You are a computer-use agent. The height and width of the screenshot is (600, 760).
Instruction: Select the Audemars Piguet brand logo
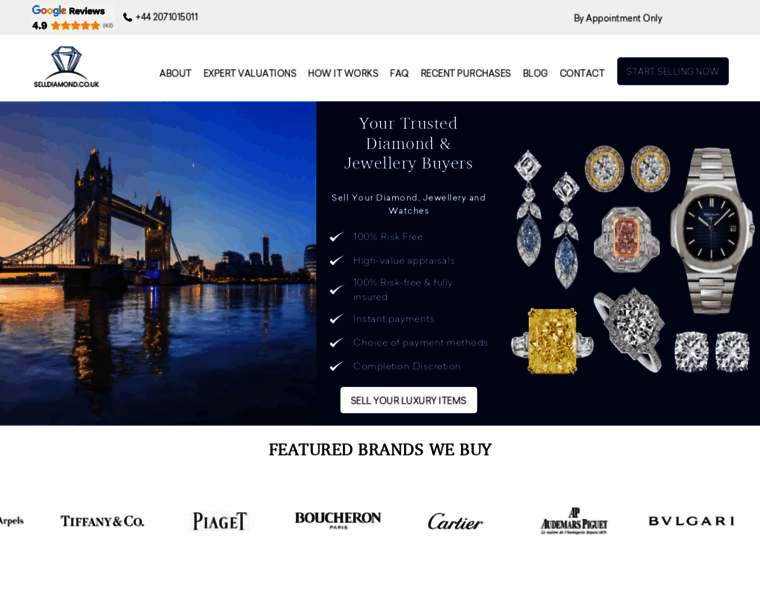(574, 521)
